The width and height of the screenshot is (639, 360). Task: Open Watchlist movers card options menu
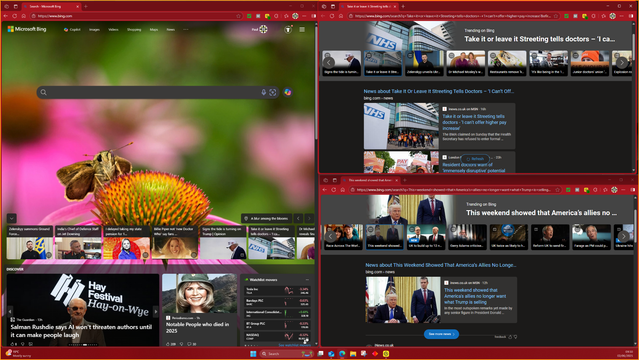307,280
